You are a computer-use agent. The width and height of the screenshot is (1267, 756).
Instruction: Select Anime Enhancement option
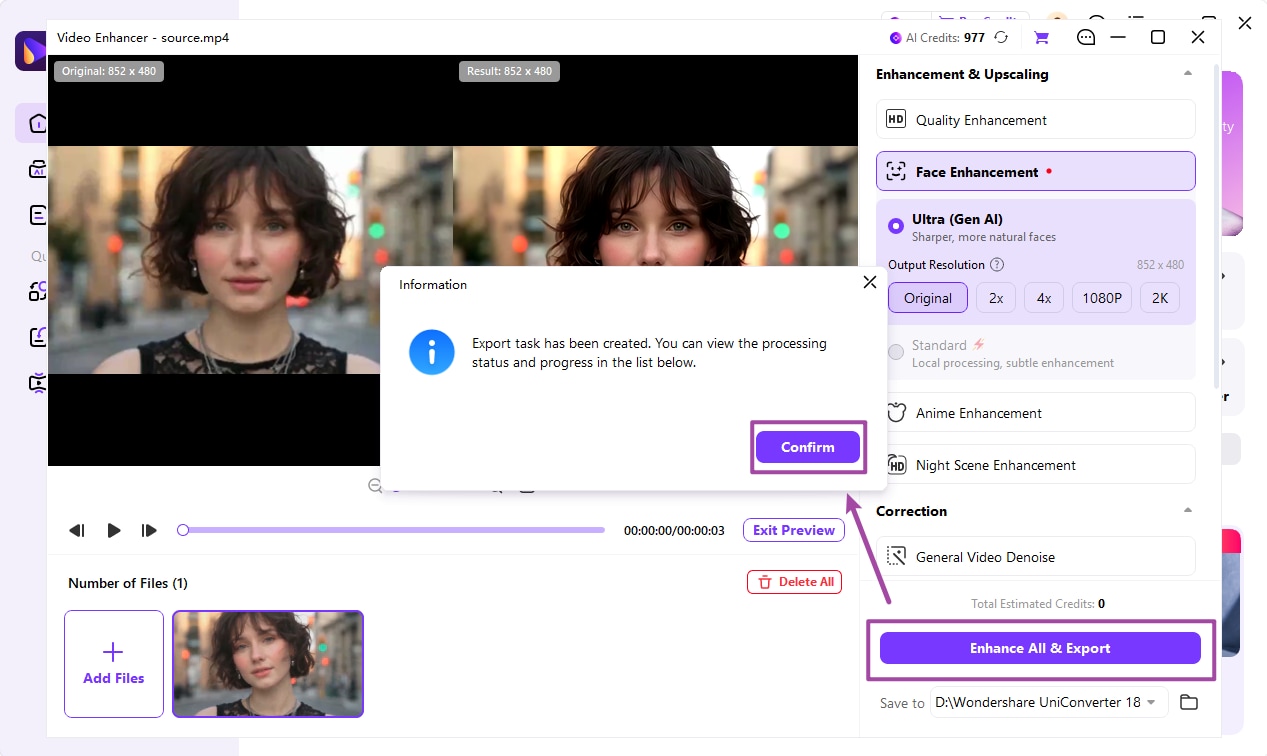(1035, 413)
